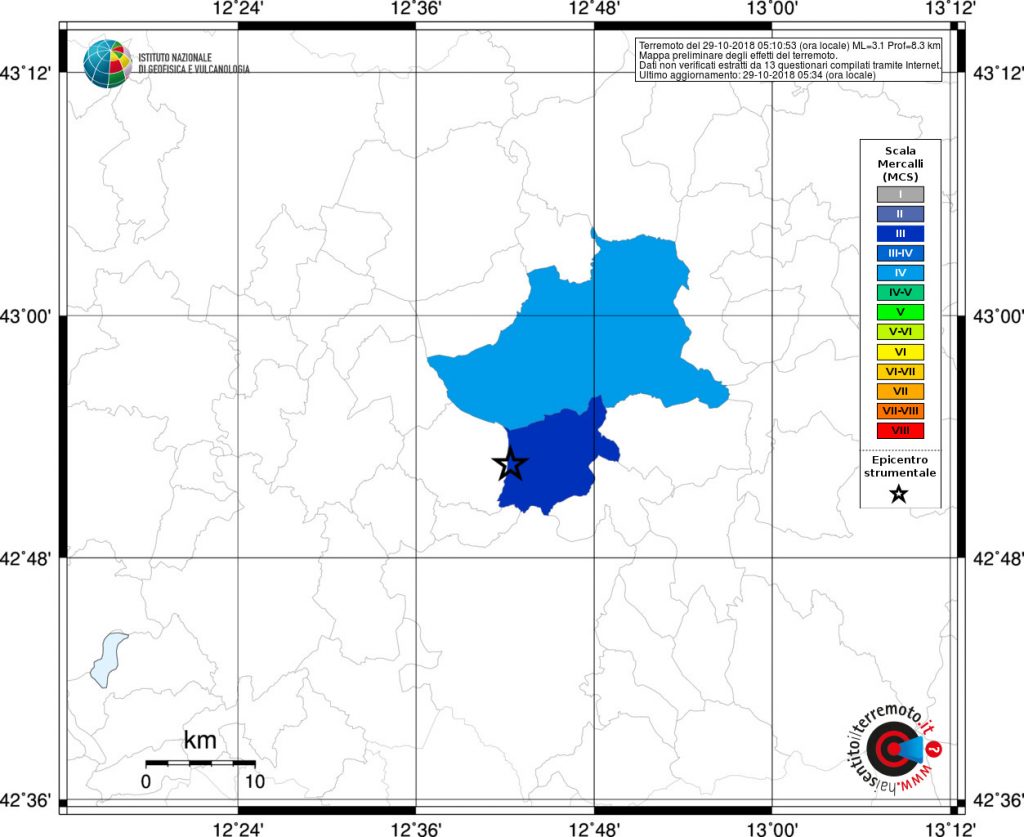Select the grey intensity I legend swatch
The width and height of the screenshot is (1024, 837).
899,194
